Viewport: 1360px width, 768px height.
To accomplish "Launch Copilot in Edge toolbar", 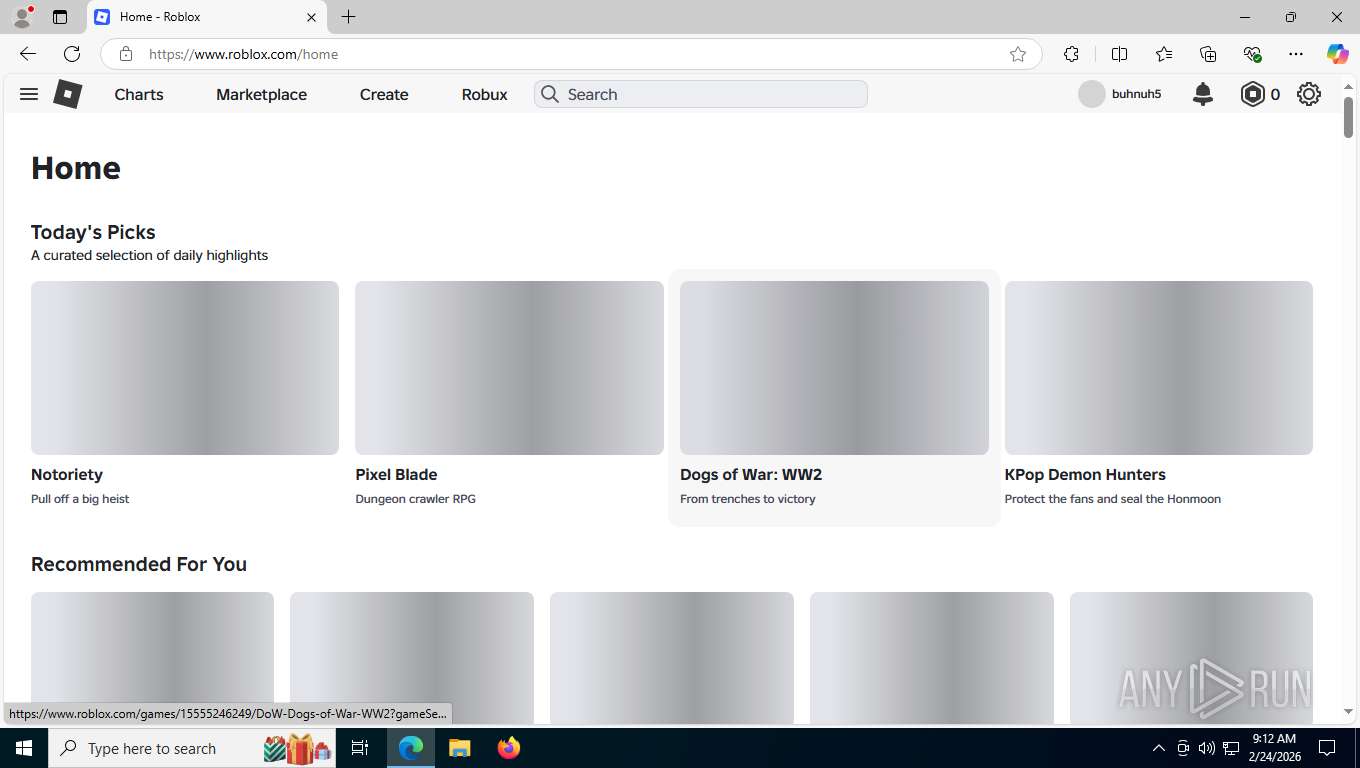I will [x=1337, y=54].
